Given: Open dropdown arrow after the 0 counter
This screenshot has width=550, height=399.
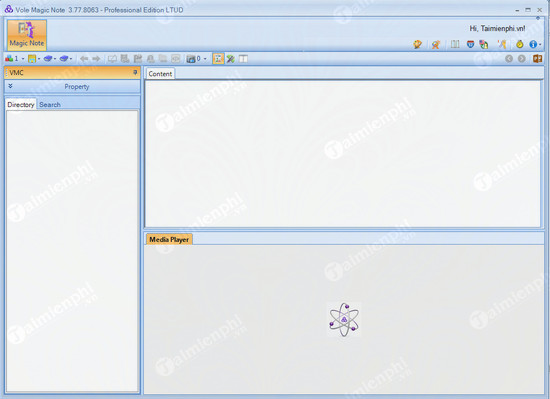Looking at the screenshot, I should 205,59.
